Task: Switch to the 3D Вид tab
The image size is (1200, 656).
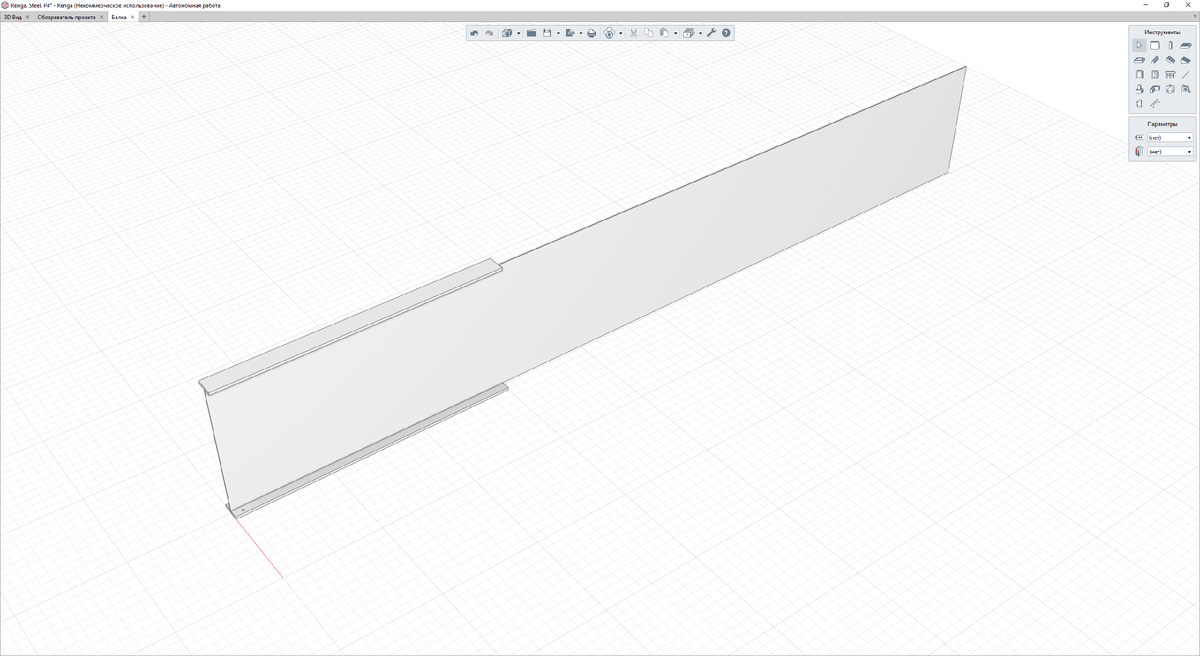Action: click(x=13, y=17)
